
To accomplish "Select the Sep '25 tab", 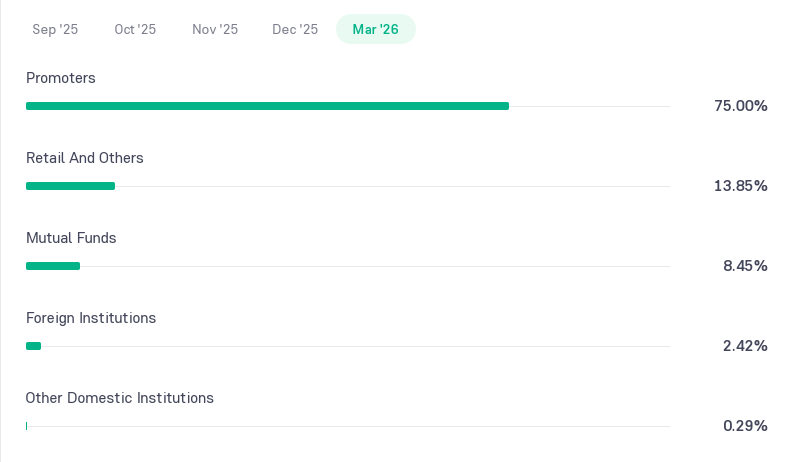I will [x=55, y=29].
